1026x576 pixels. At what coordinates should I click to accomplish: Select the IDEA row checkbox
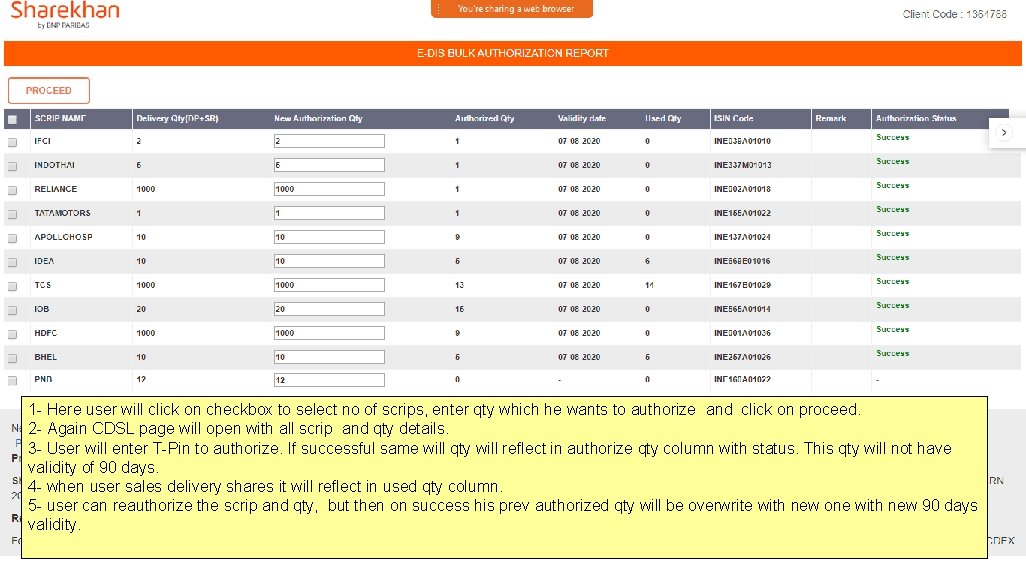tap(12, 262)
